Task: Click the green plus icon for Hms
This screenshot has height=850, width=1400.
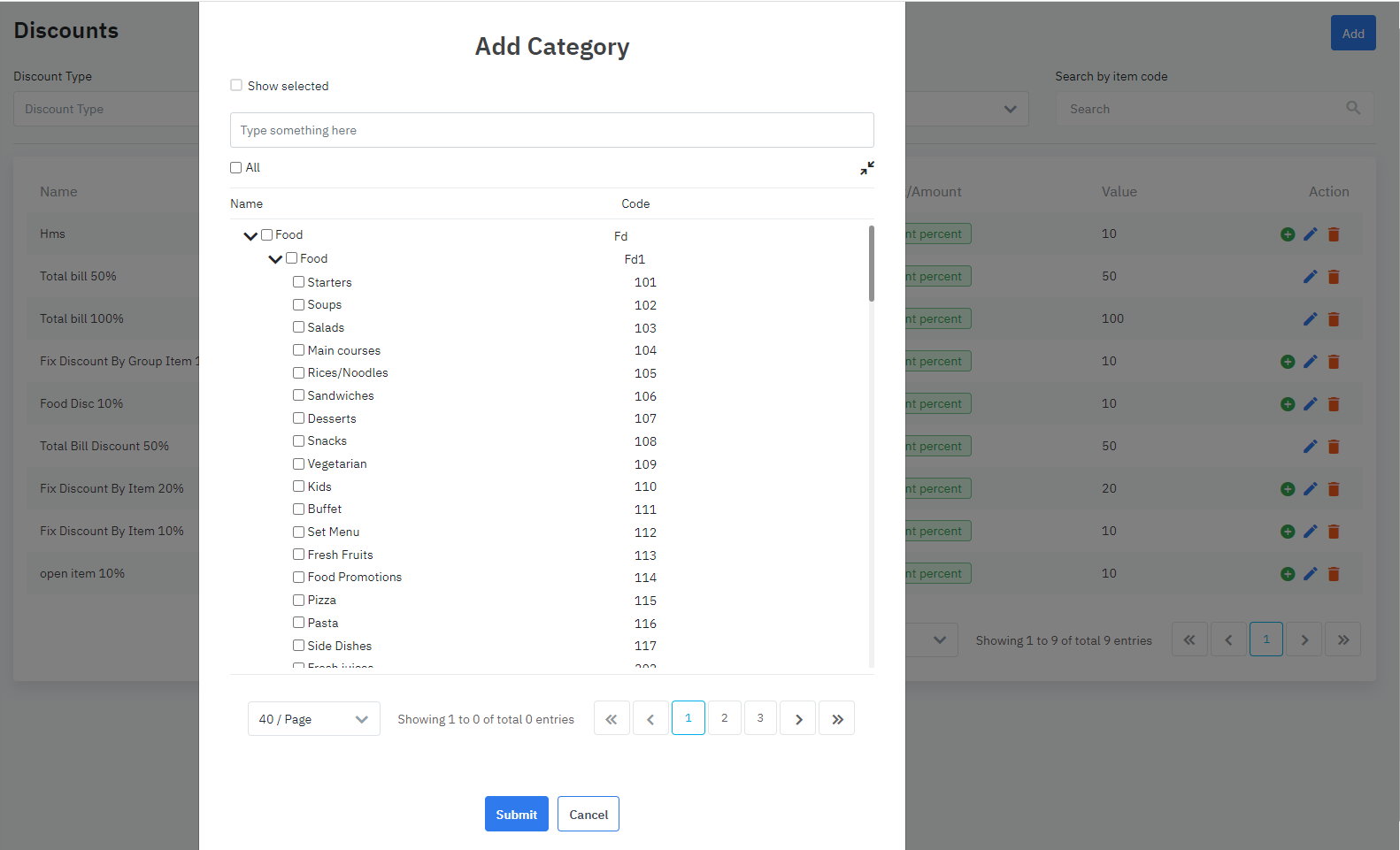Action: point(1288,234)
